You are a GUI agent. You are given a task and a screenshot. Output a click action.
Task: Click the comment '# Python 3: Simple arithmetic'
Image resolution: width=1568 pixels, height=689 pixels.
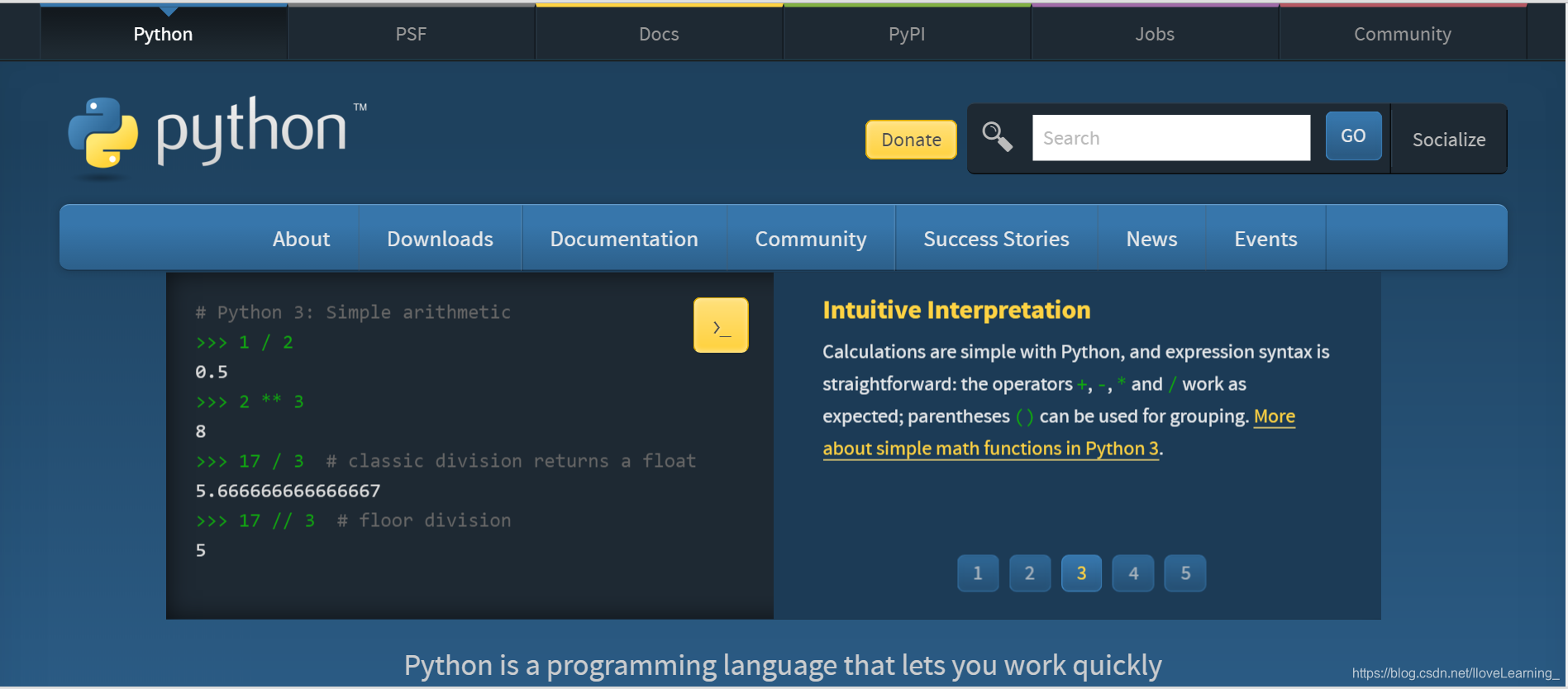pyautogui.click(x=353, y=312)
